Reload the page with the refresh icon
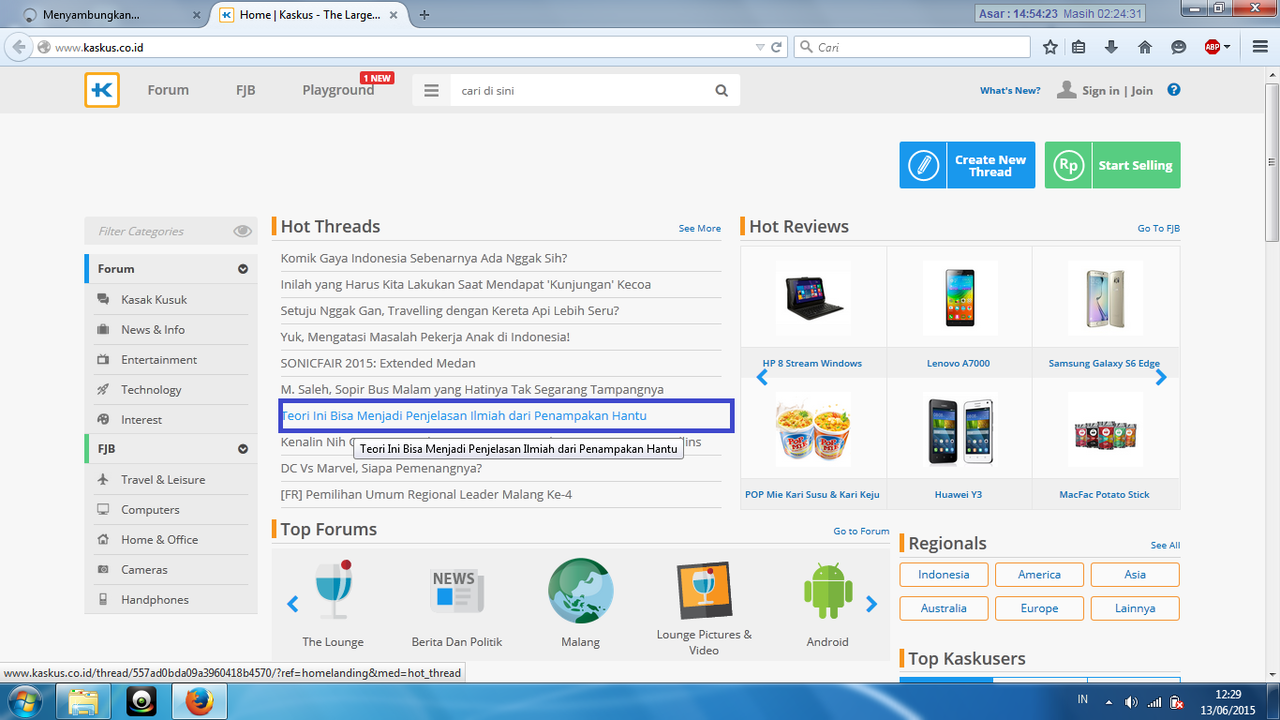1280x720 pixels. tap(776, 47)
